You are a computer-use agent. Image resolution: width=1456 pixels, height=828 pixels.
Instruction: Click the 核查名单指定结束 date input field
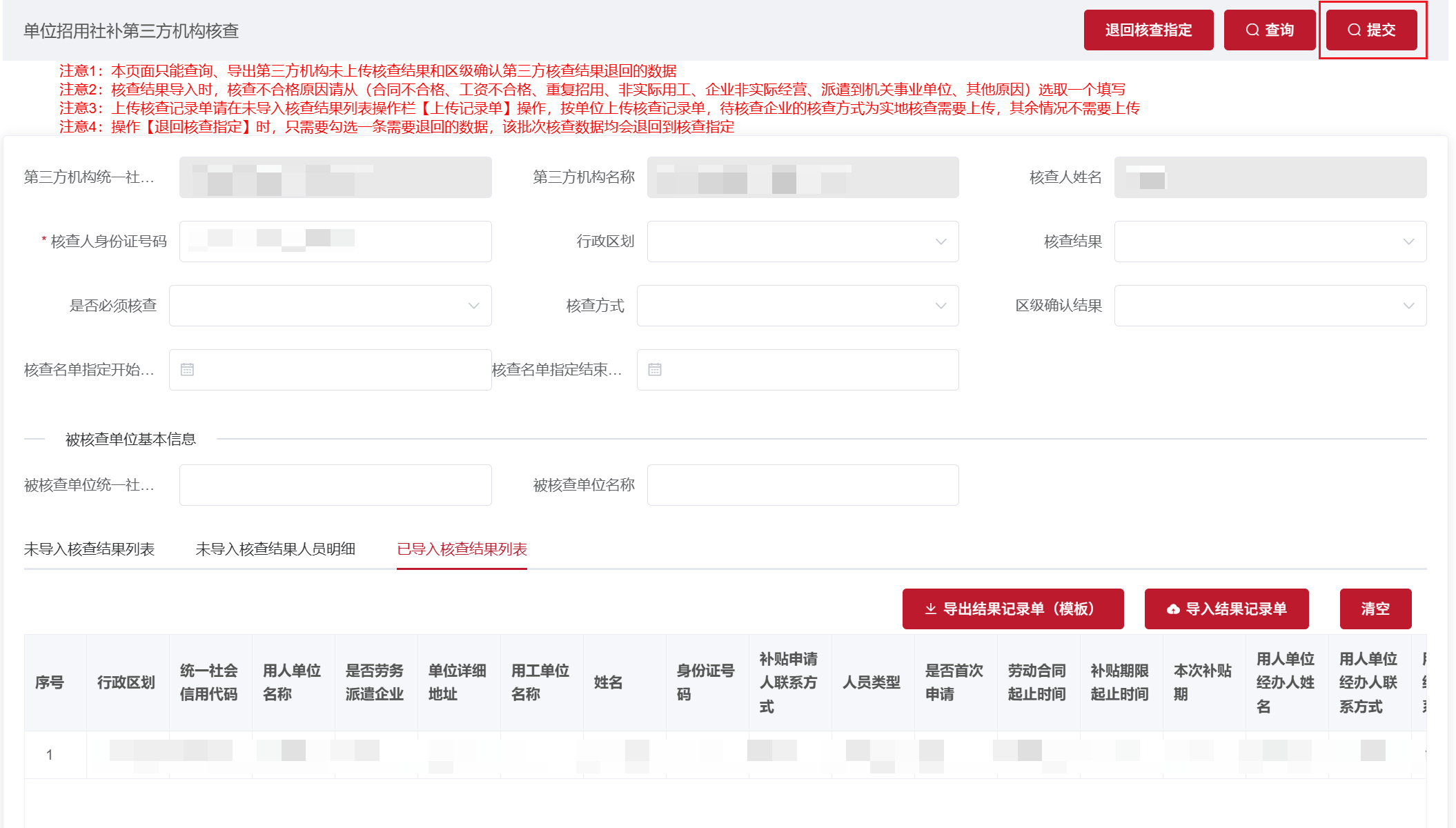coord(798,370)
